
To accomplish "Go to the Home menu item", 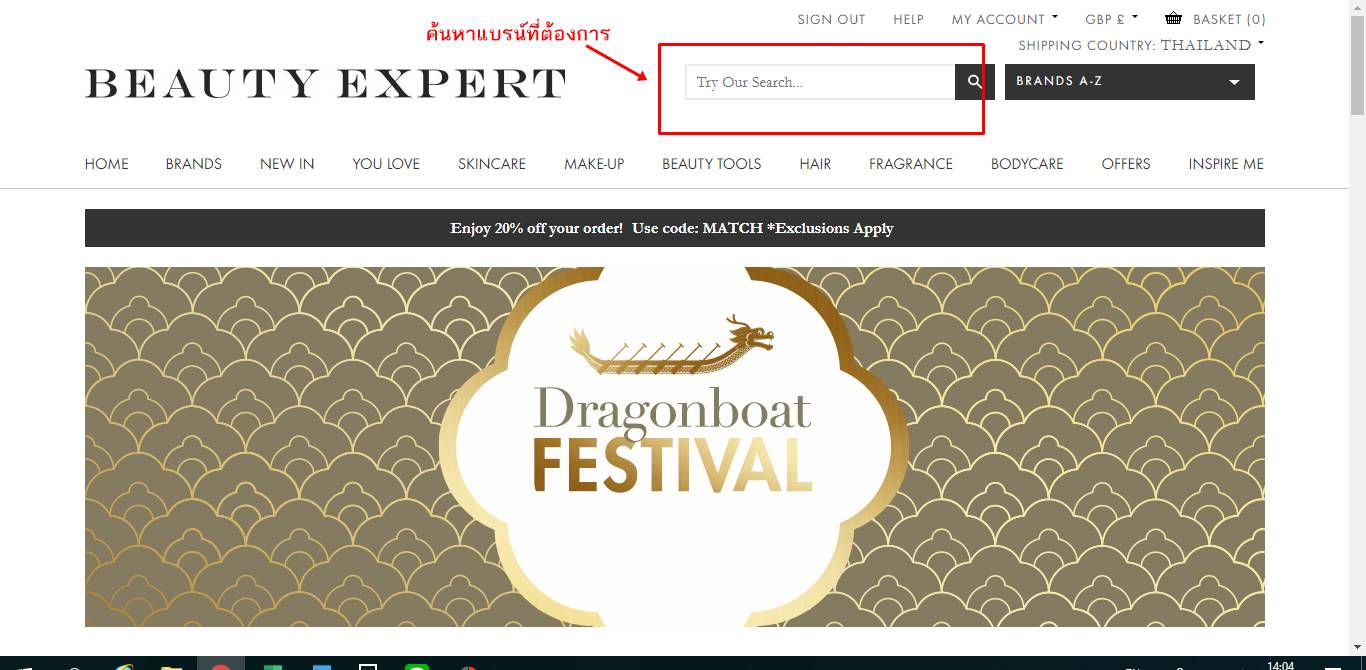I will [x=107, y=164].
